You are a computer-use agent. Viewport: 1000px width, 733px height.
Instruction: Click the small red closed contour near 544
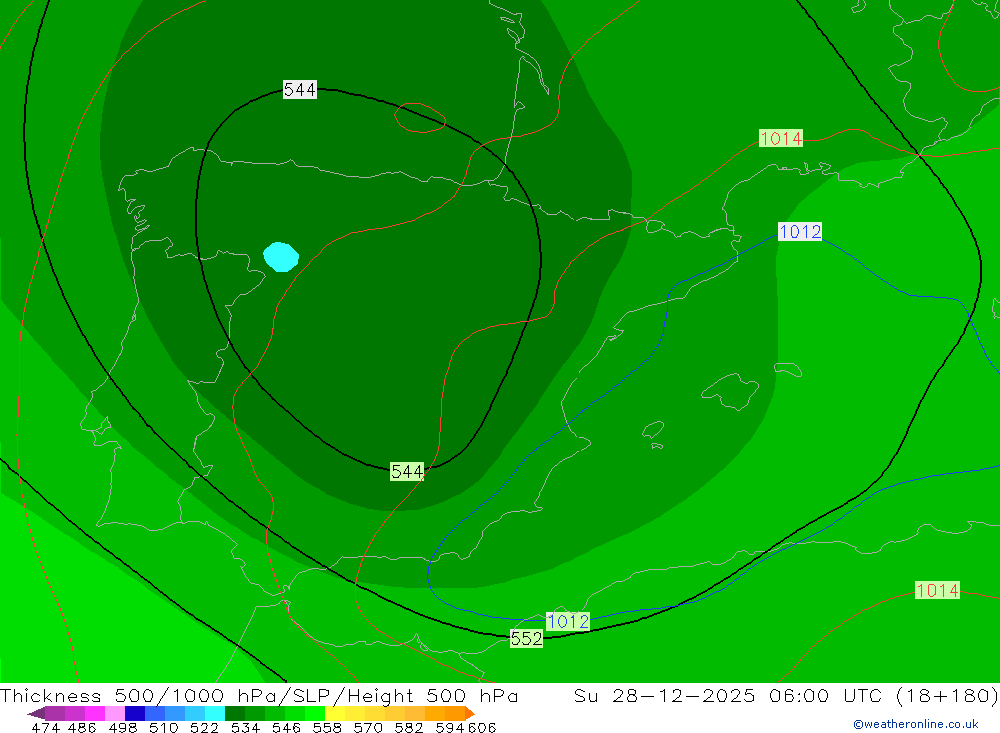pyautogui.click(x=420, y=118)
